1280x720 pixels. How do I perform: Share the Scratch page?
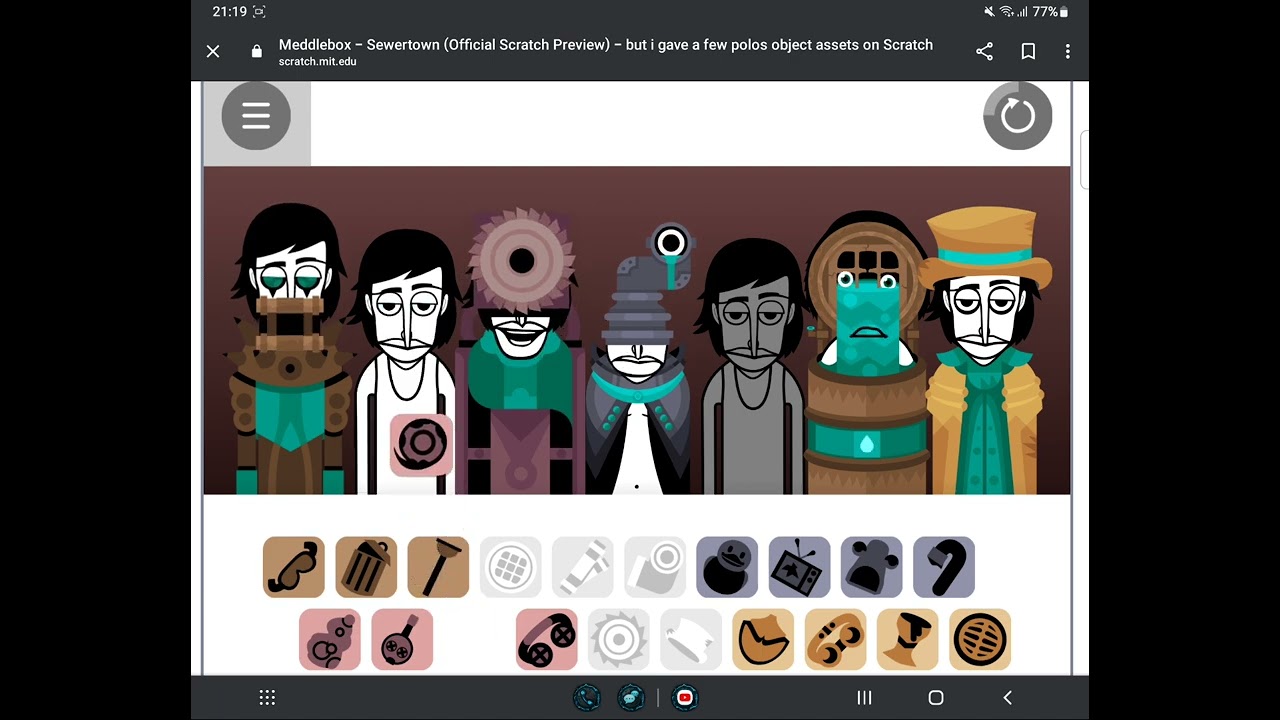click(984, 51)
